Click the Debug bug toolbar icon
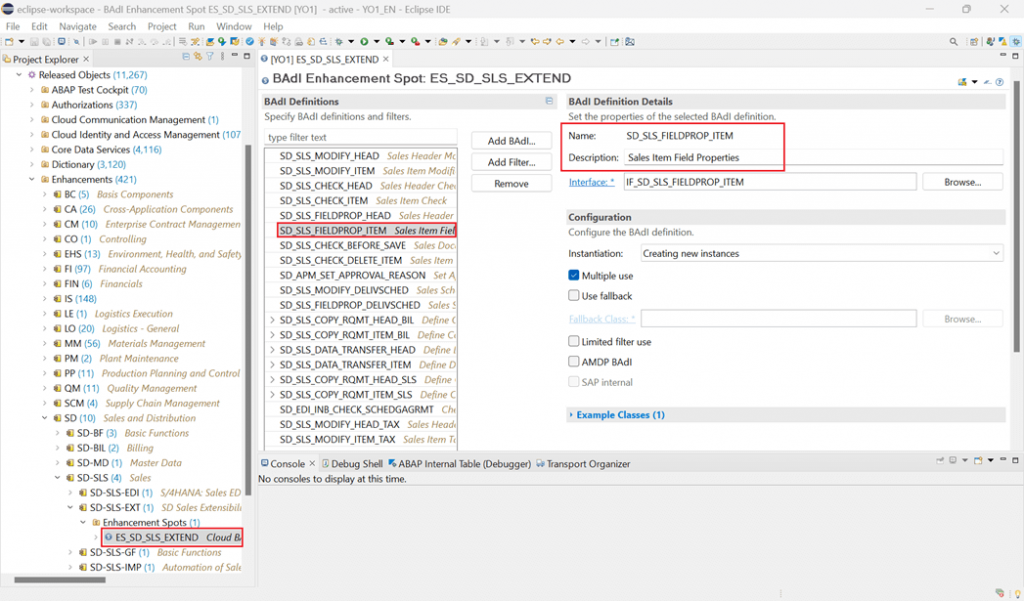1024x601 pixels. pyautogui.click(x=338, y=42)
